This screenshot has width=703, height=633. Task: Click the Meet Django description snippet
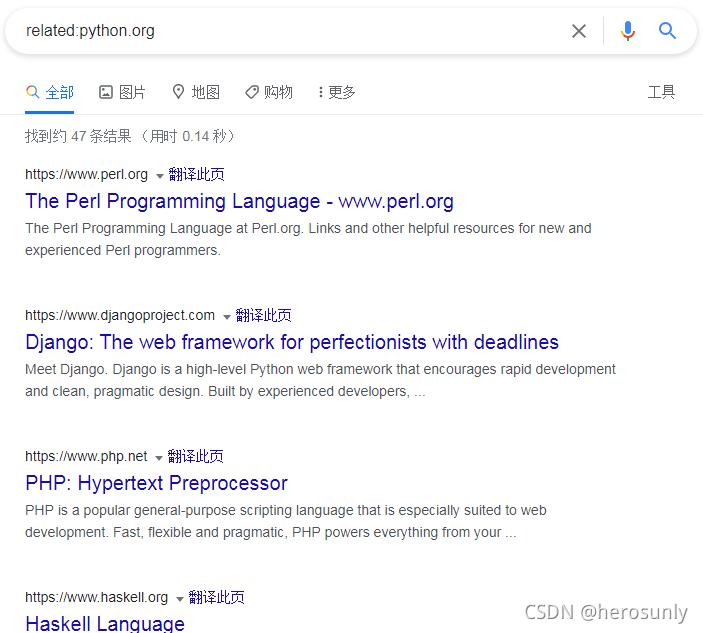[x=320, y=380]
